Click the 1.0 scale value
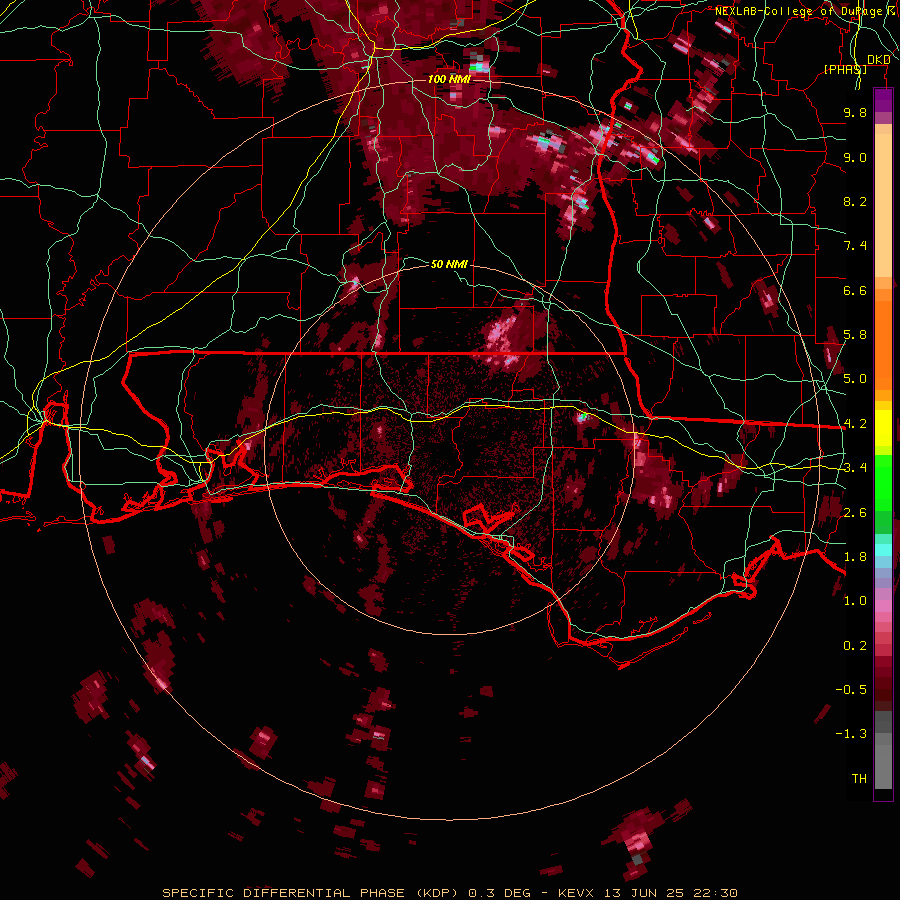This screenshot has width=900, height=900. point(855,601)
